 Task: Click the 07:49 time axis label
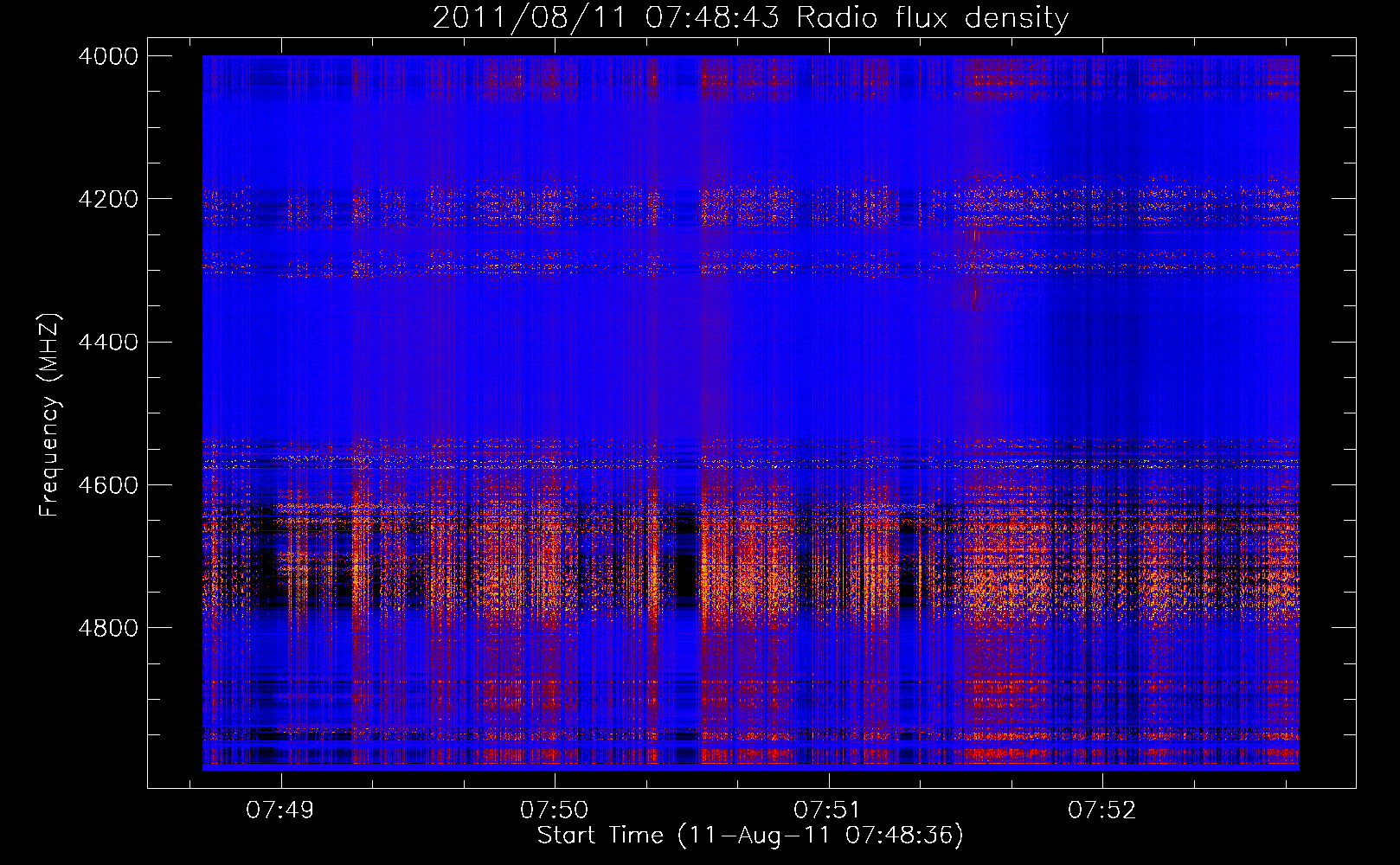(x=279, y=811)
